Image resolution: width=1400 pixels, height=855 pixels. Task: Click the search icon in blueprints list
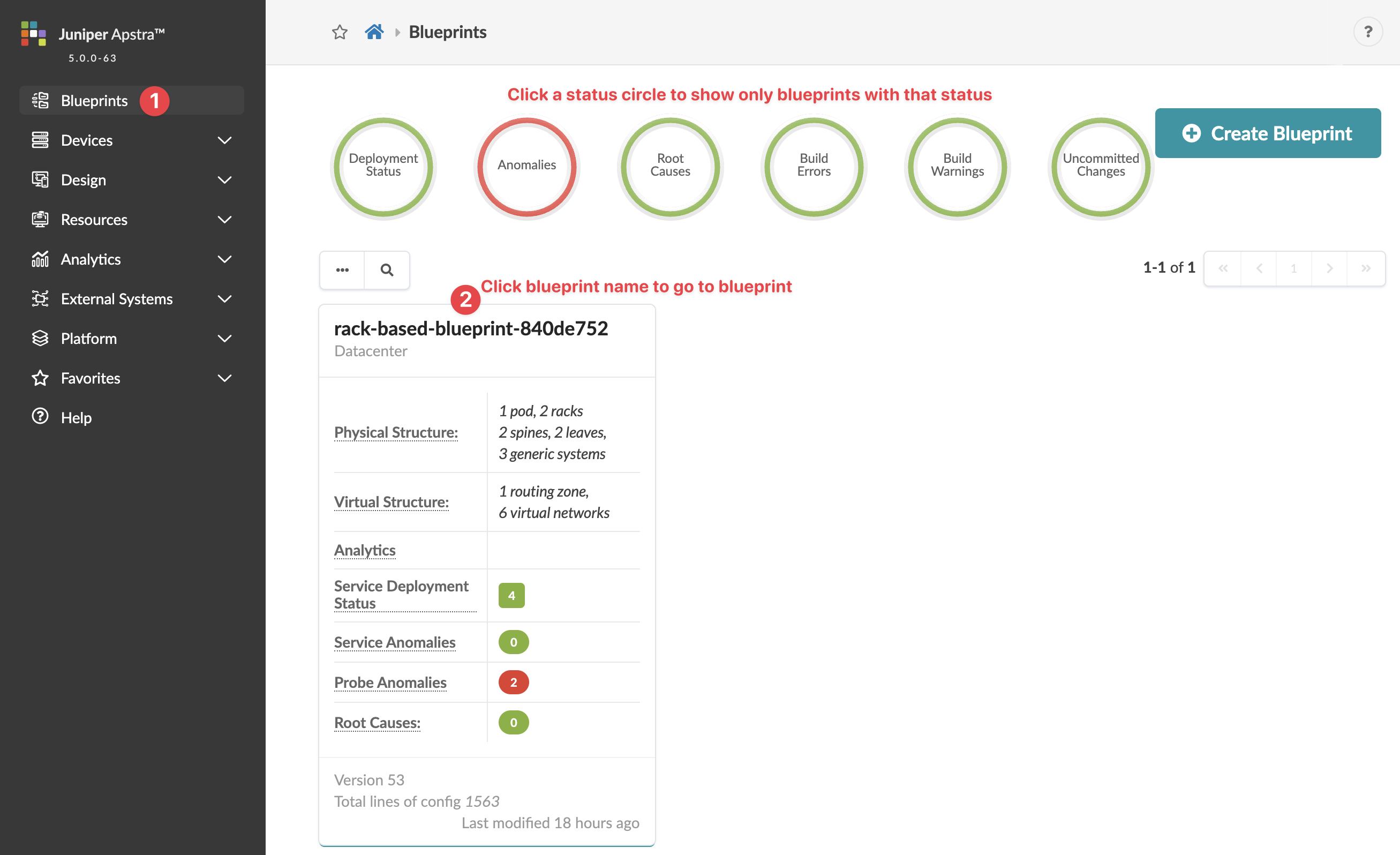[x=387, y=269]
